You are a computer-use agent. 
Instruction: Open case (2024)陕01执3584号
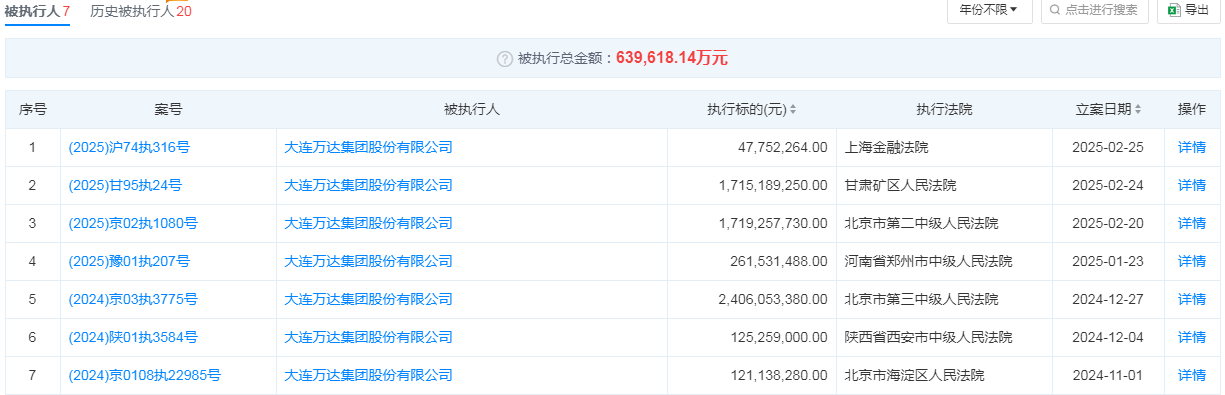133,337
